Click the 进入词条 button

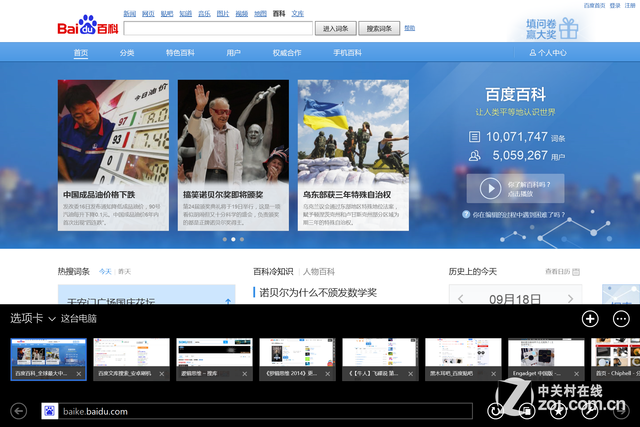[336, 29]
